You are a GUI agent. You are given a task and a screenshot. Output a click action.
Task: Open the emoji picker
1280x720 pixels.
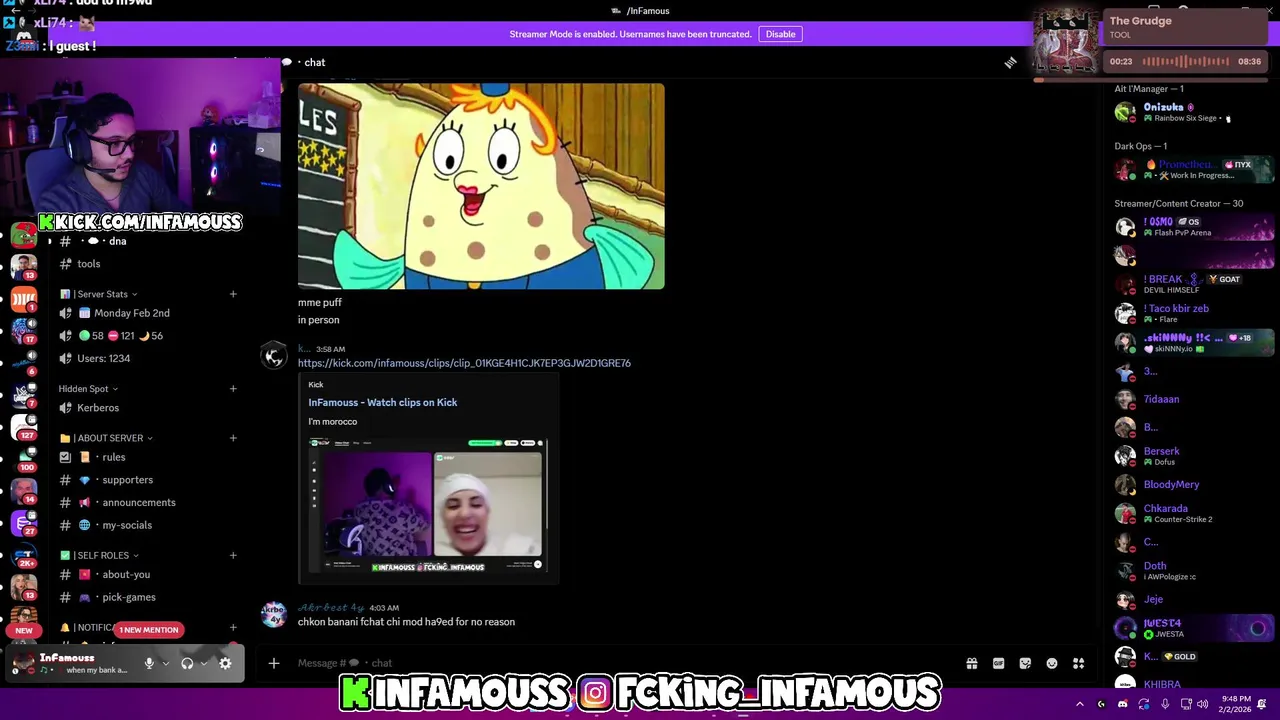[x=1052, y=663]
